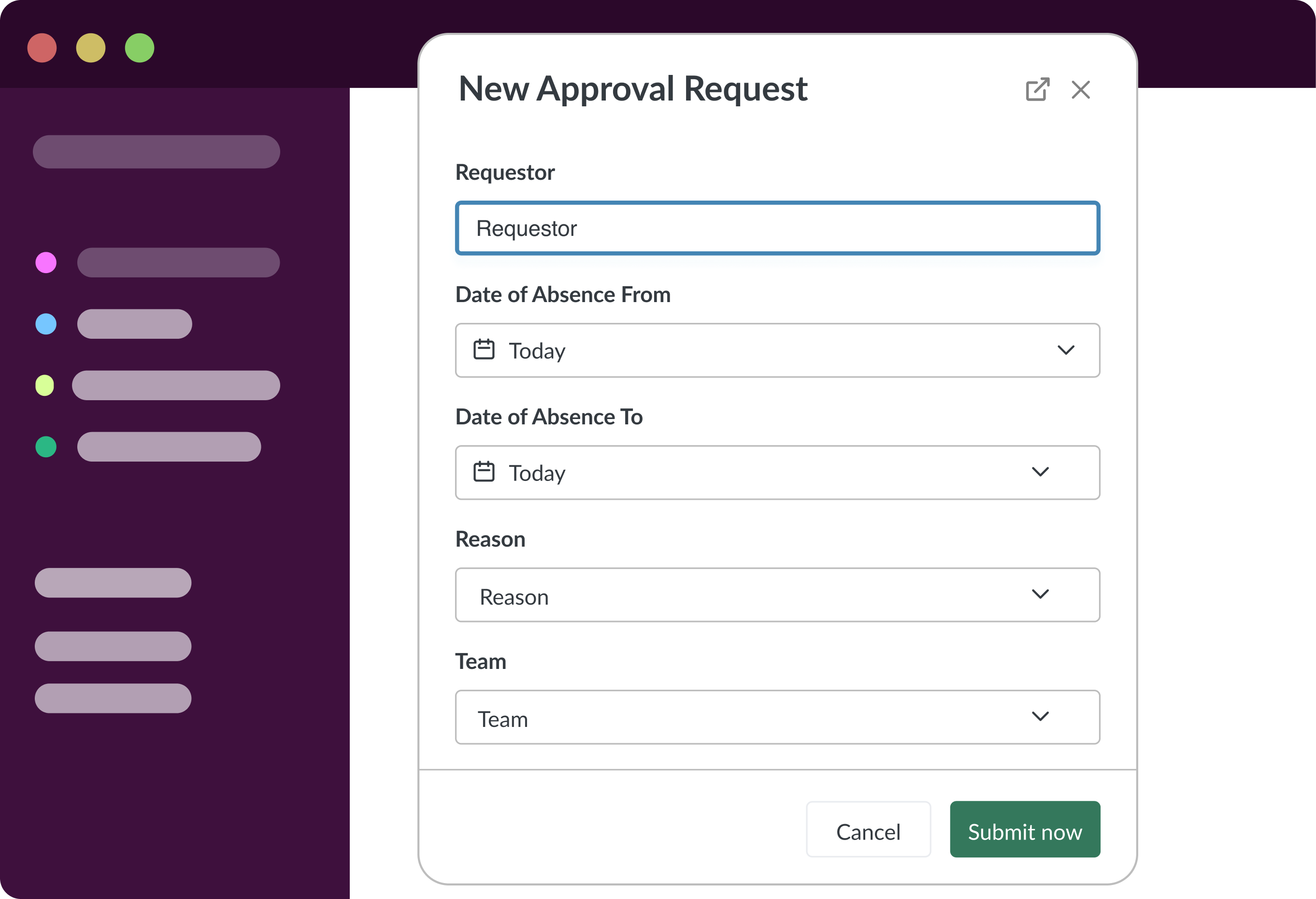Click the Submit now button
Screen dimensions: 1316x899
tap(1025, 829)
